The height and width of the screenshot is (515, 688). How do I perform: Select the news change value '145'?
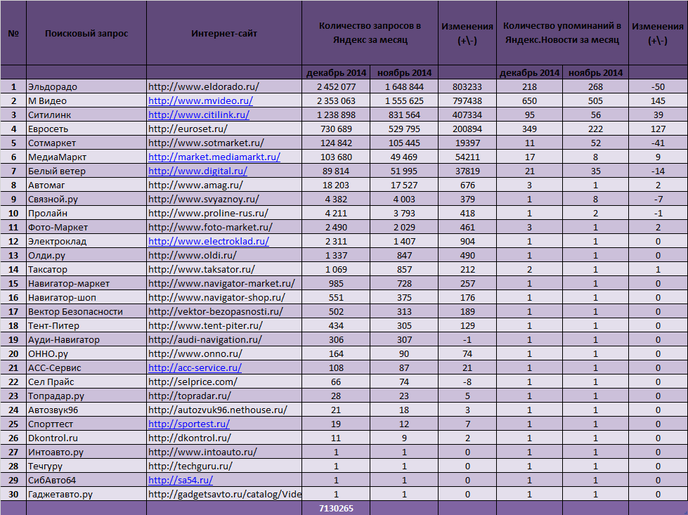[x=658, y=101]
